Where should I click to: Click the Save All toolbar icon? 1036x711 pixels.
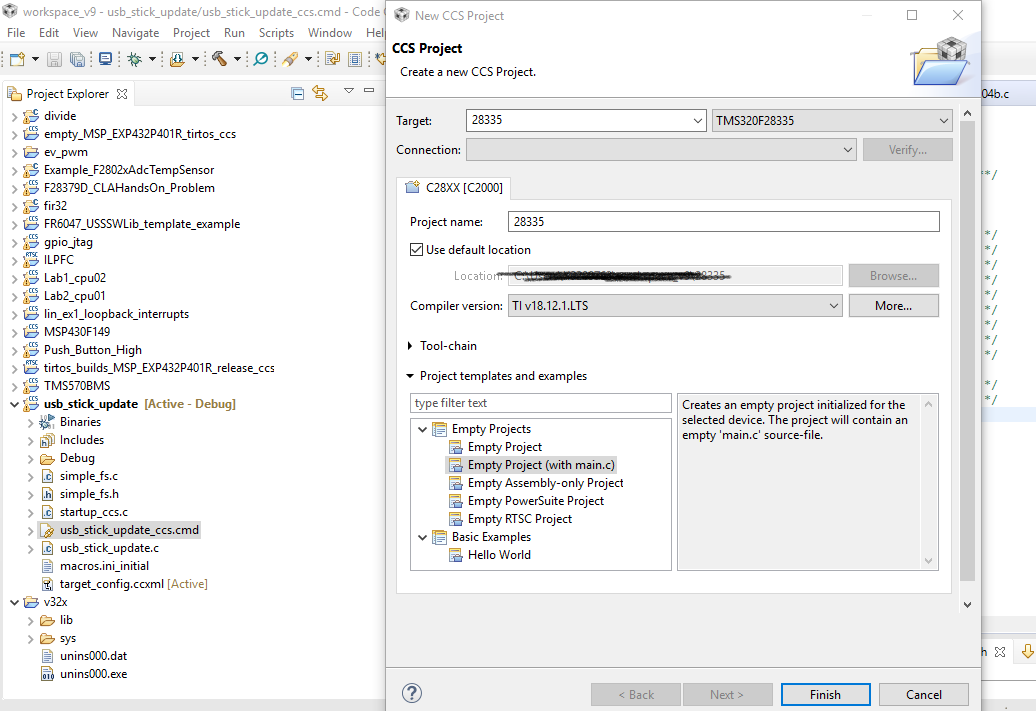click(x=77, y=59)
